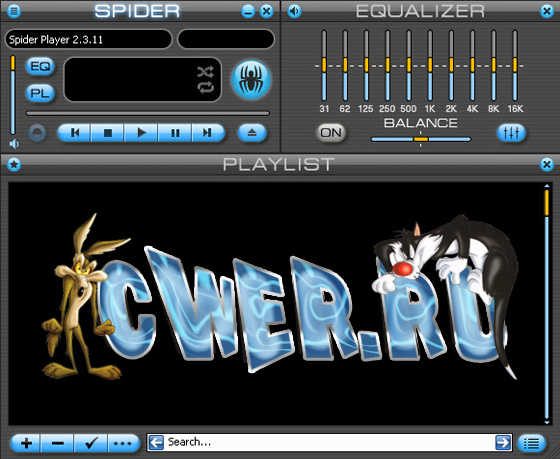Enable repeat mode icon
560x459 pixels.
[206, 87]
